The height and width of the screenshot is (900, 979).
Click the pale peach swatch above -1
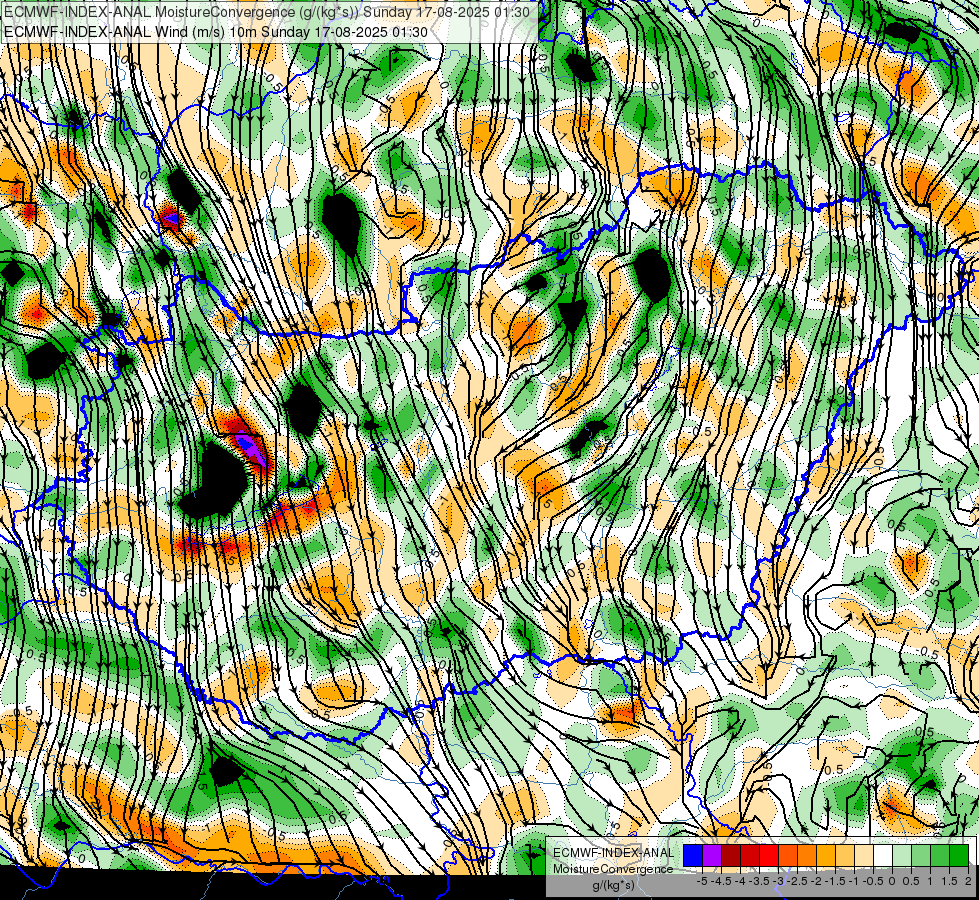tap(863, 856)
